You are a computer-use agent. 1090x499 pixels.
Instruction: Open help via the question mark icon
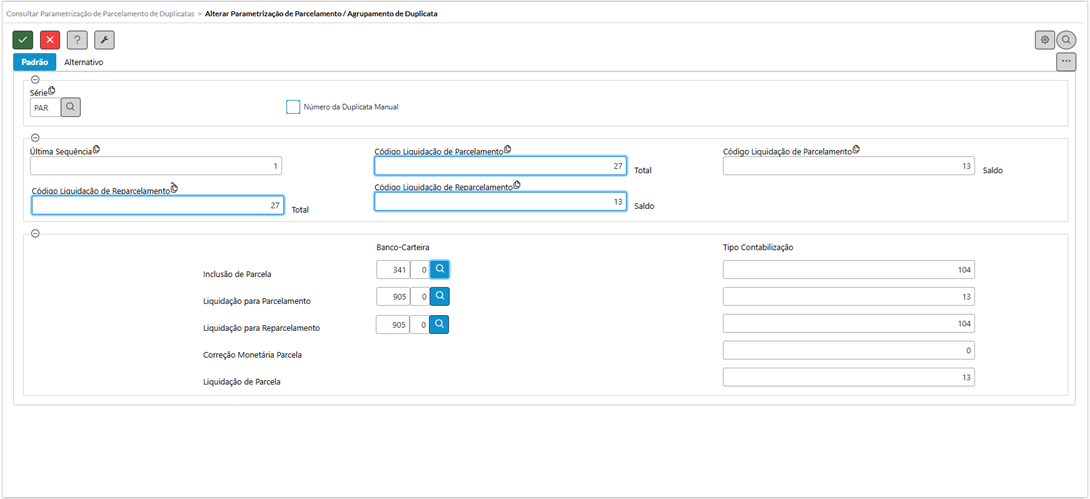[77, 40]
